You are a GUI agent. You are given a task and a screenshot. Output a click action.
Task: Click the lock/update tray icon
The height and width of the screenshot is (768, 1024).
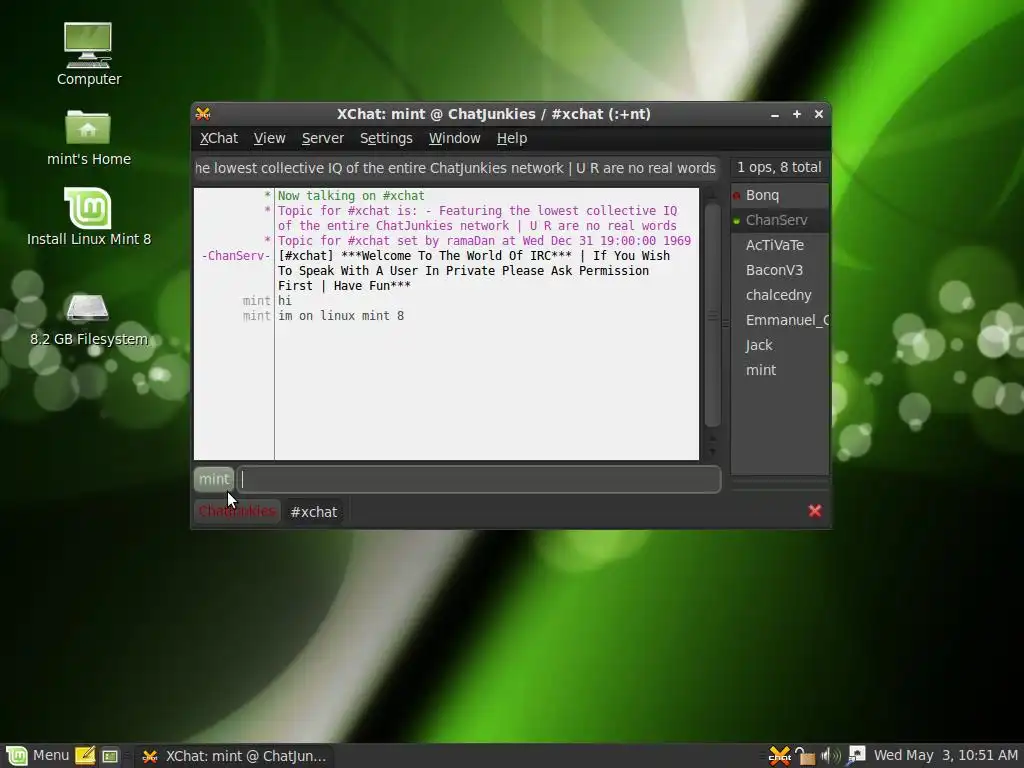point(805,756)
